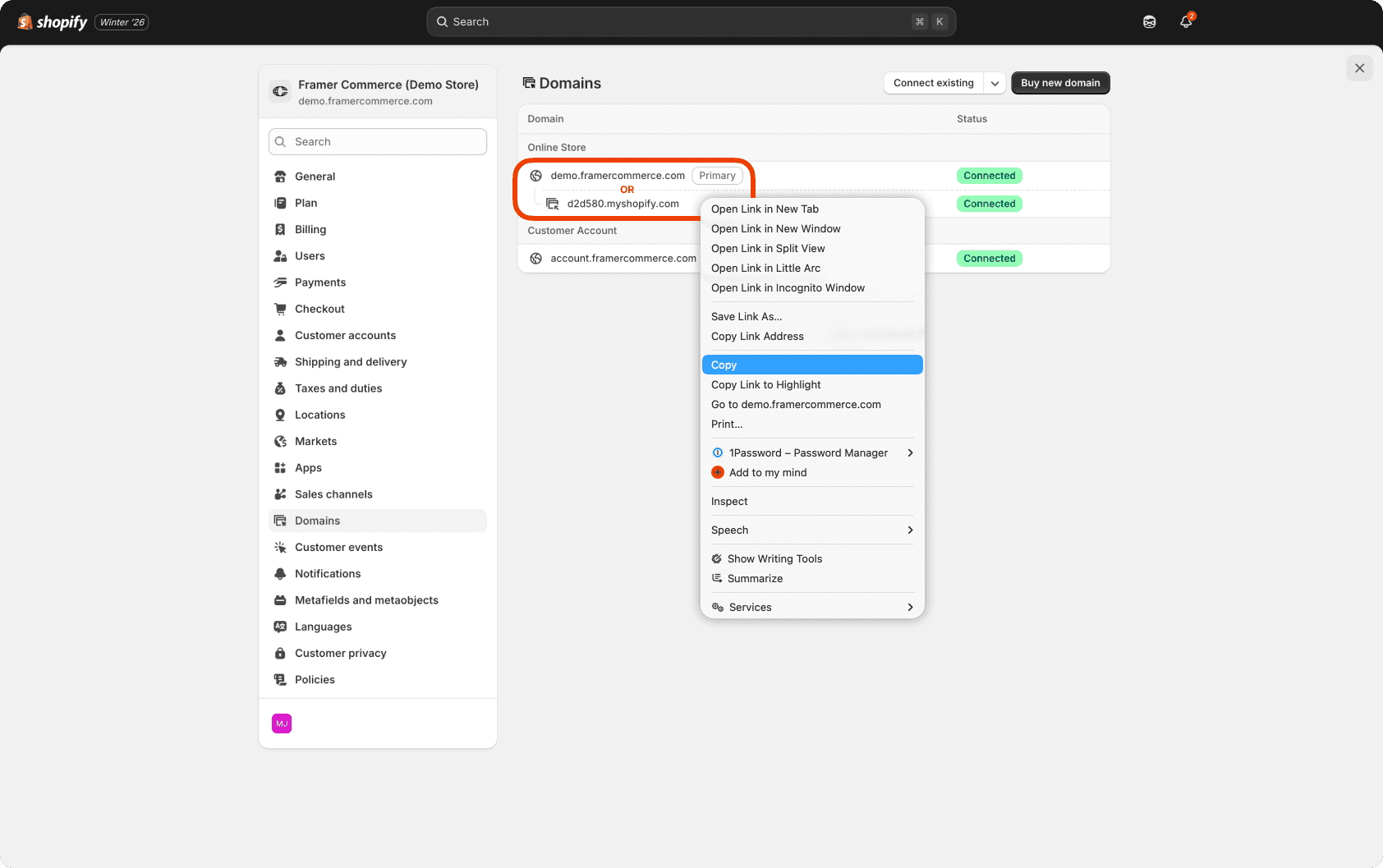The width and height of the screenshot is (1383, 868).
Task: Select Inspect in context menu
Action: click(812, 502)
